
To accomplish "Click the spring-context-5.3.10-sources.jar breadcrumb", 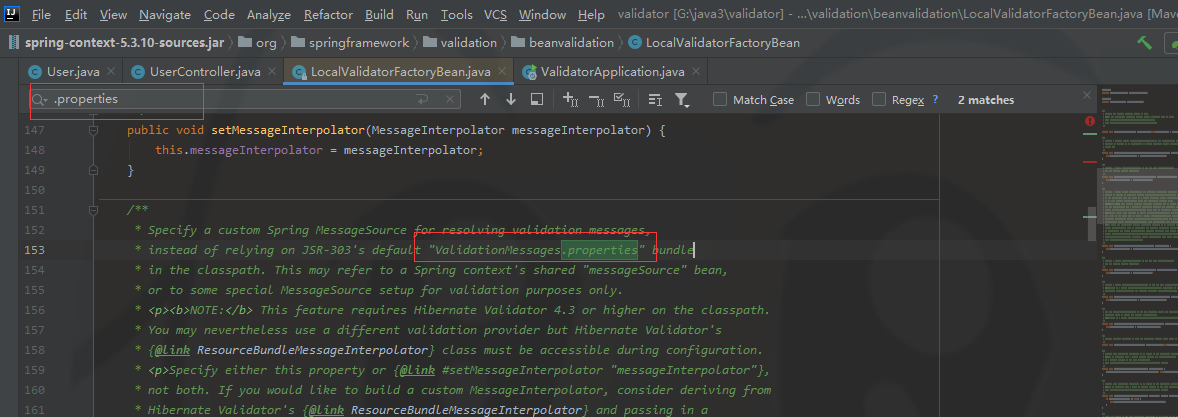I will [116, 43].
